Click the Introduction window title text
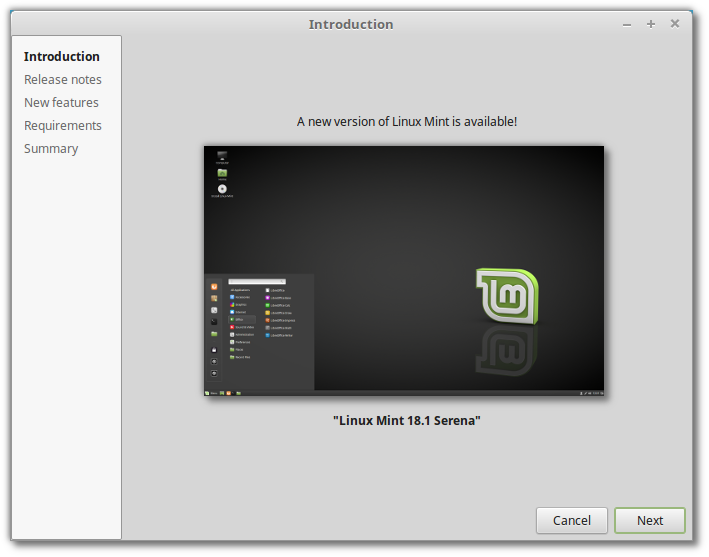709x557 pixels. tap(351, 24)
